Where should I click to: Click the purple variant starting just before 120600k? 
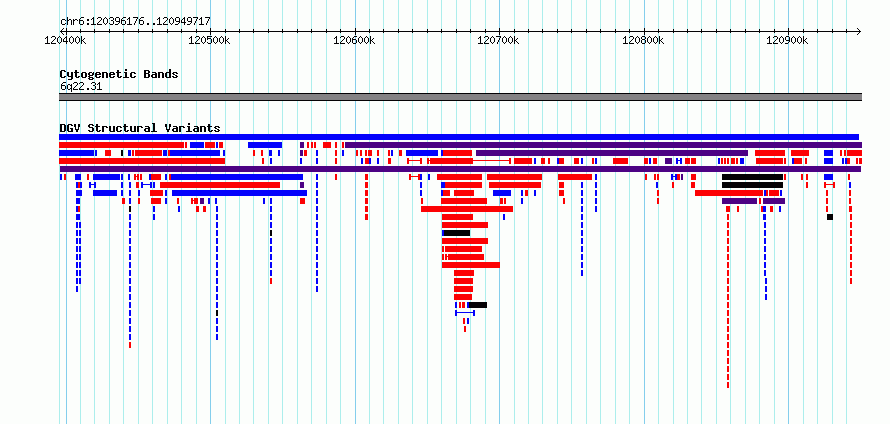(x=603, y=145)
